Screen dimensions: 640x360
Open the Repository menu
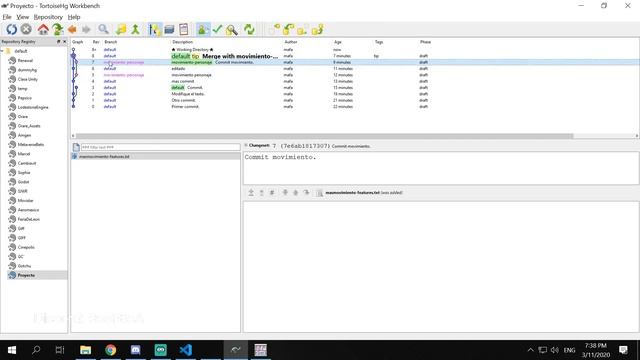tap(48, 17)
